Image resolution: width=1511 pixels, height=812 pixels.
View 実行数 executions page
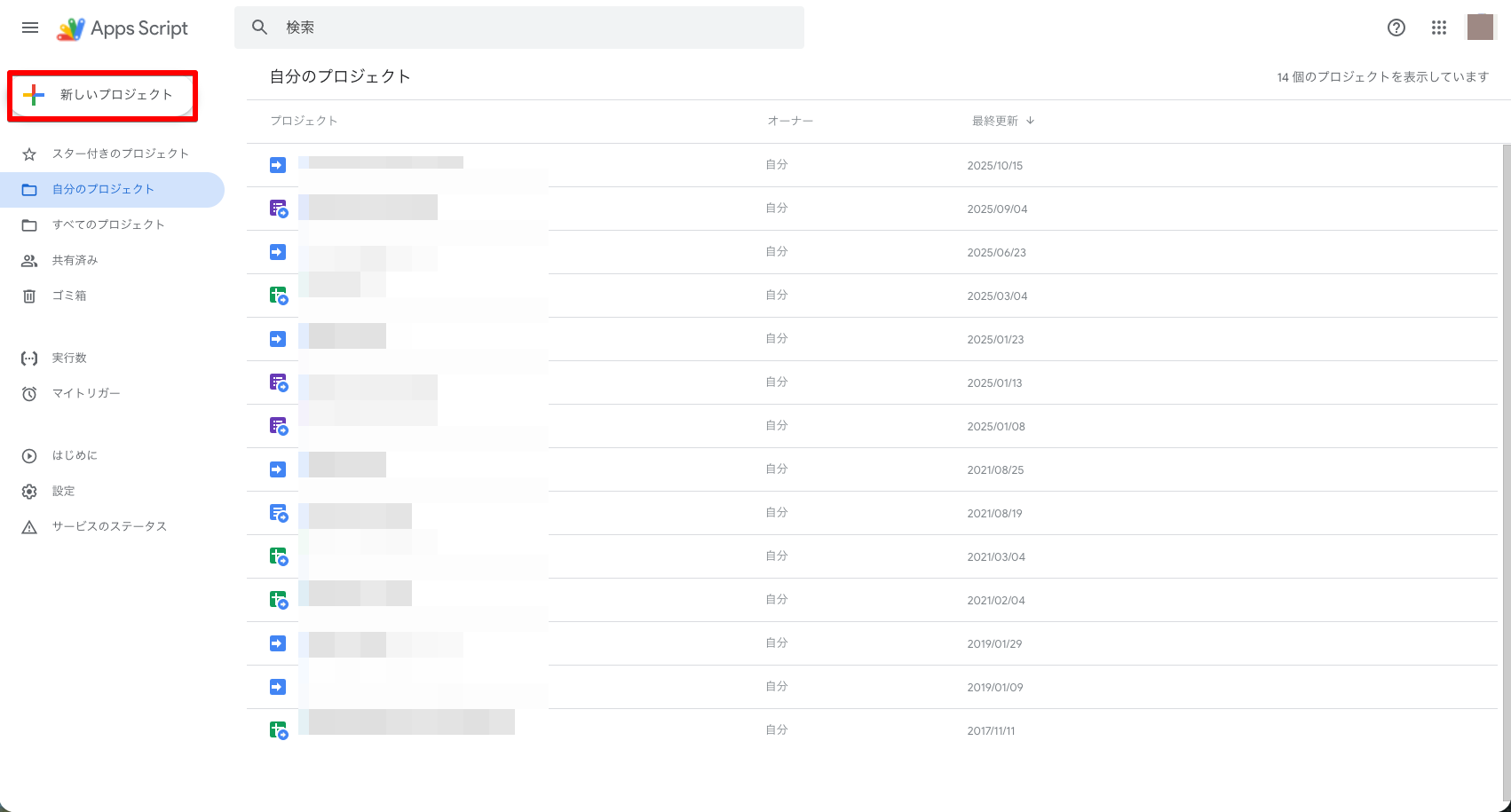(x=69, y=358)
